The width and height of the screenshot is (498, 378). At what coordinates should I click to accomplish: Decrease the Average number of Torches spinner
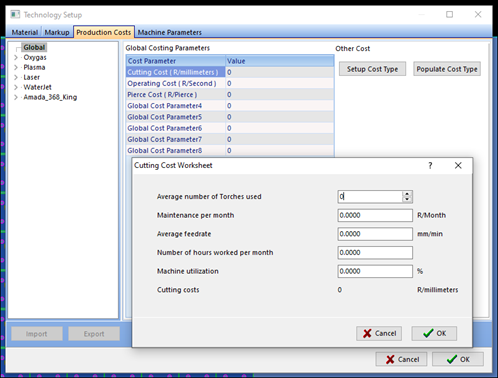407,199
